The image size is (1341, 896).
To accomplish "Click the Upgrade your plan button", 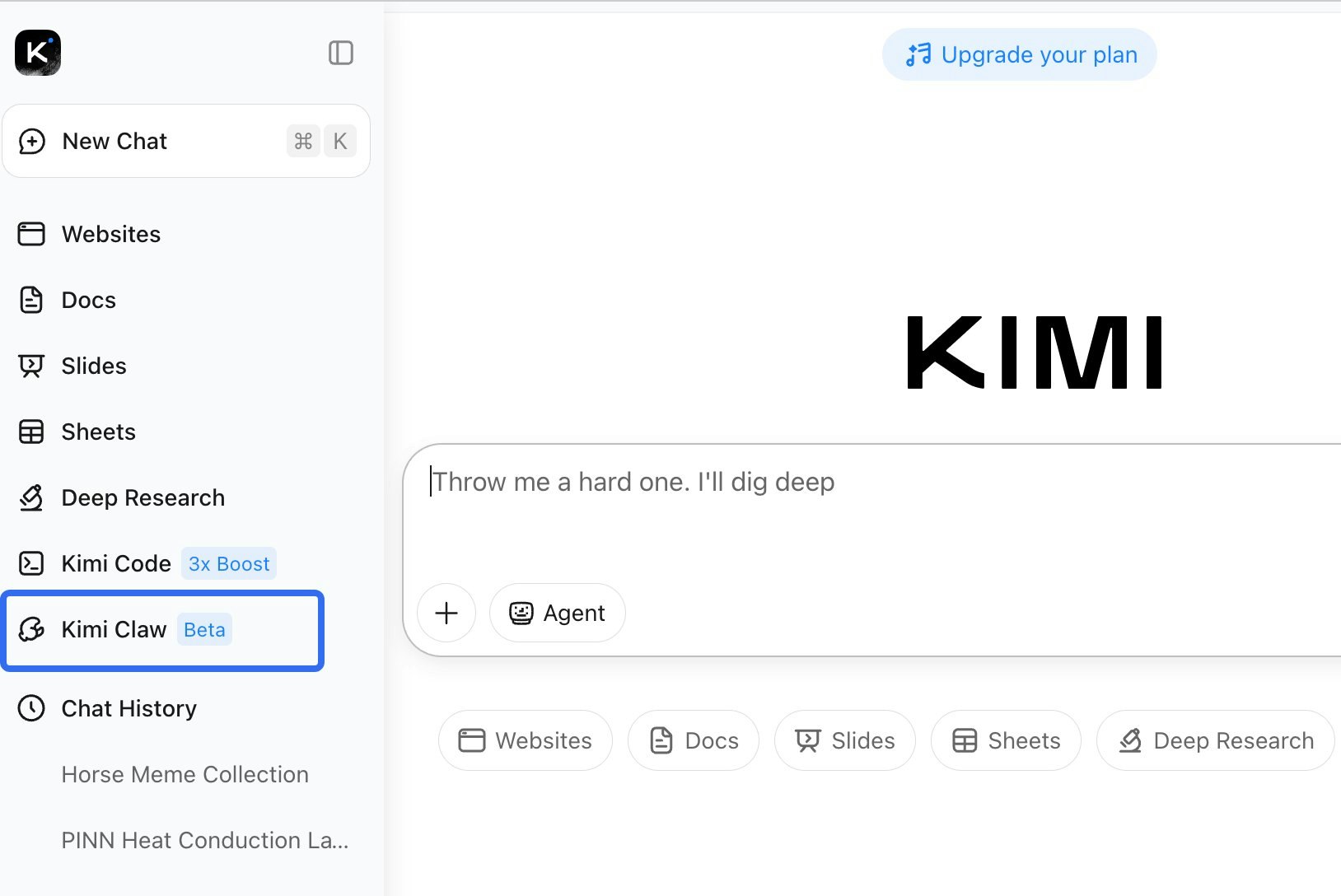I will [x=1019, y=54].
